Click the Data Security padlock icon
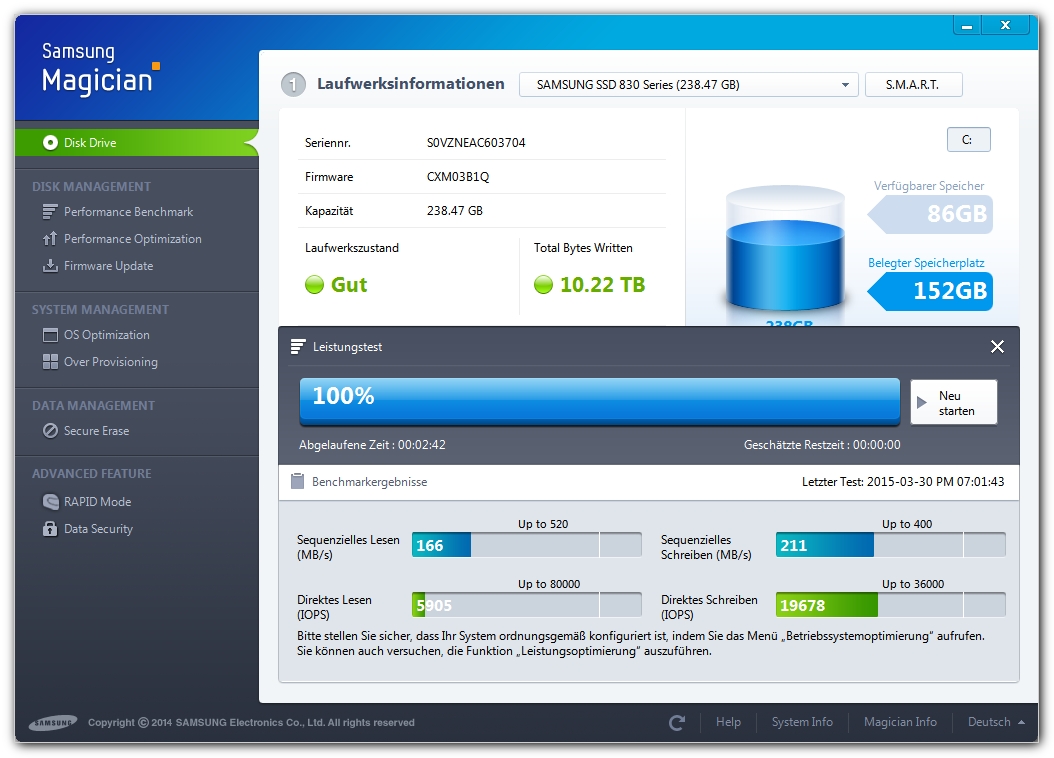 click(x=50, y=529)
